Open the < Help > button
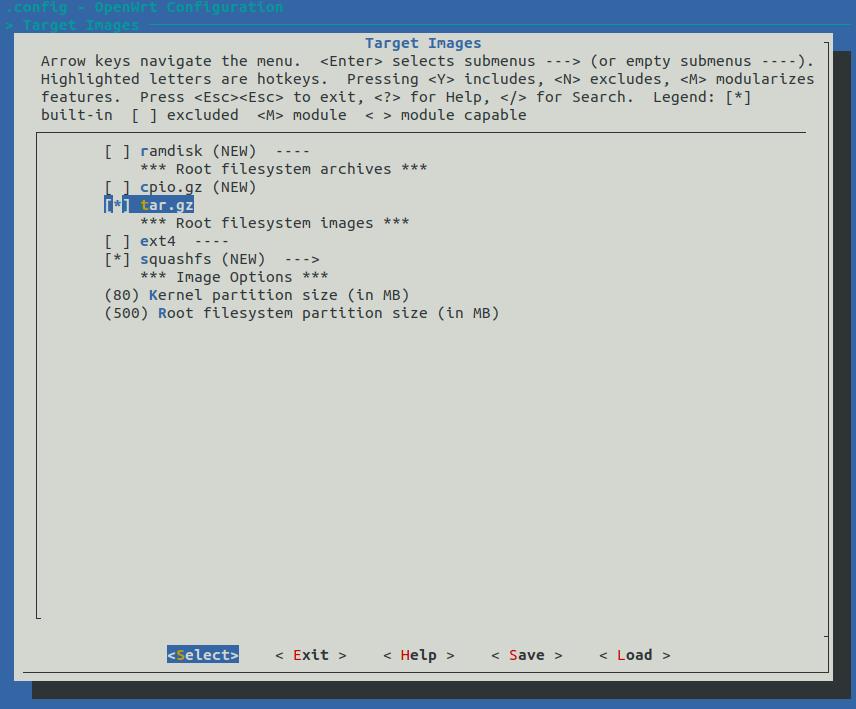This screenshot has height=709, width=856. point(419,655)
